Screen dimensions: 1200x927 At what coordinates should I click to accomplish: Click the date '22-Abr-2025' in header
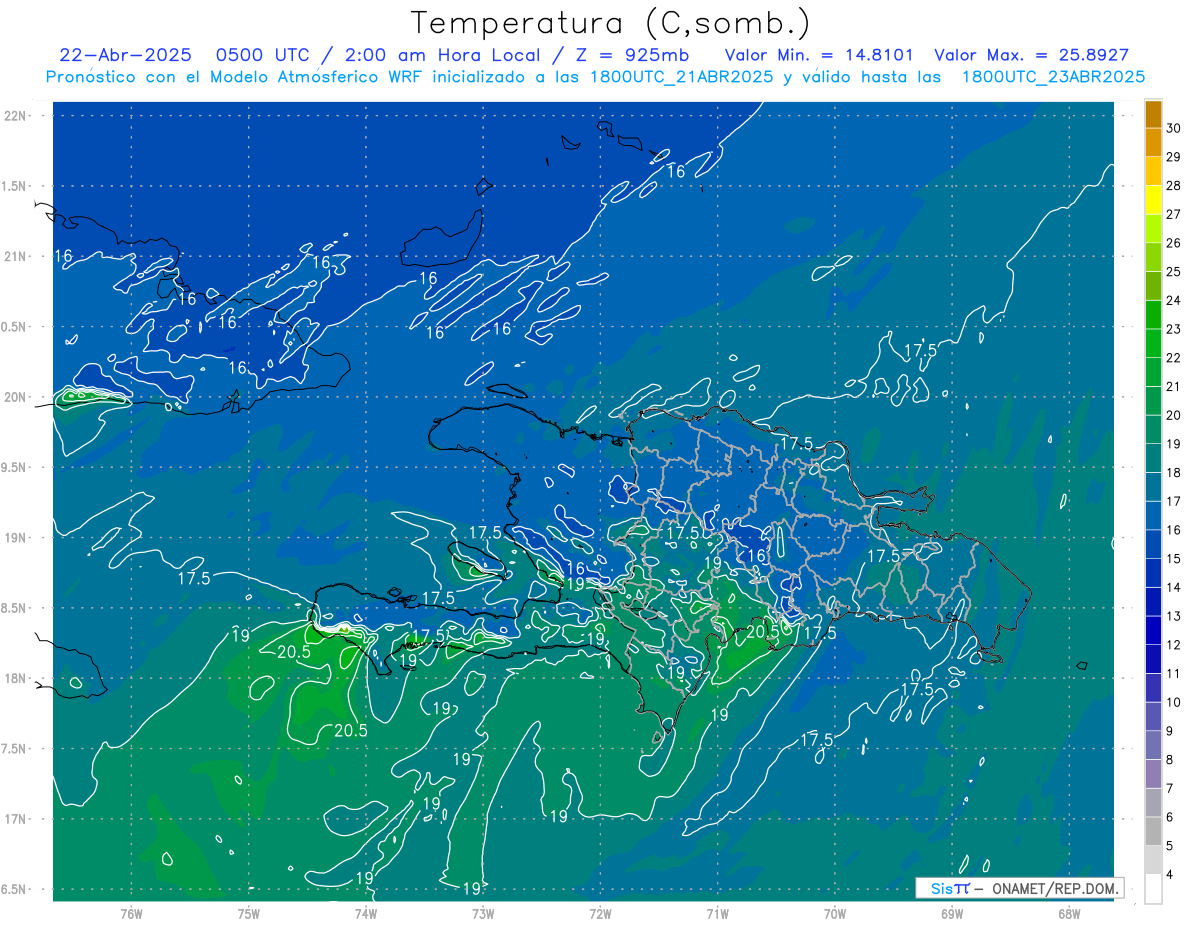pos(125,55)
